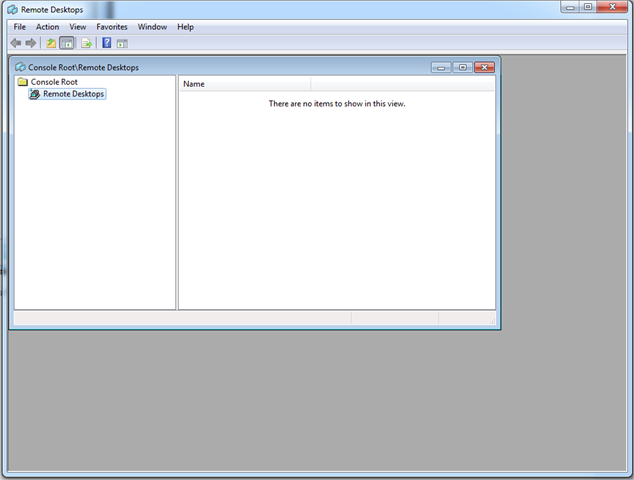Open Help via blue question mark icon
Screen dimensions: 634x480
107,43
